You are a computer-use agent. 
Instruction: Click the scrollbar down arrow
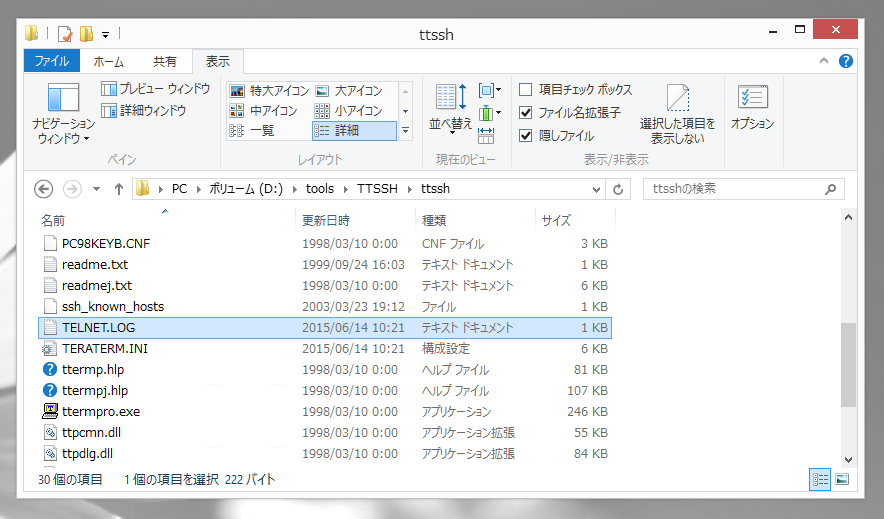pos(848,460)
